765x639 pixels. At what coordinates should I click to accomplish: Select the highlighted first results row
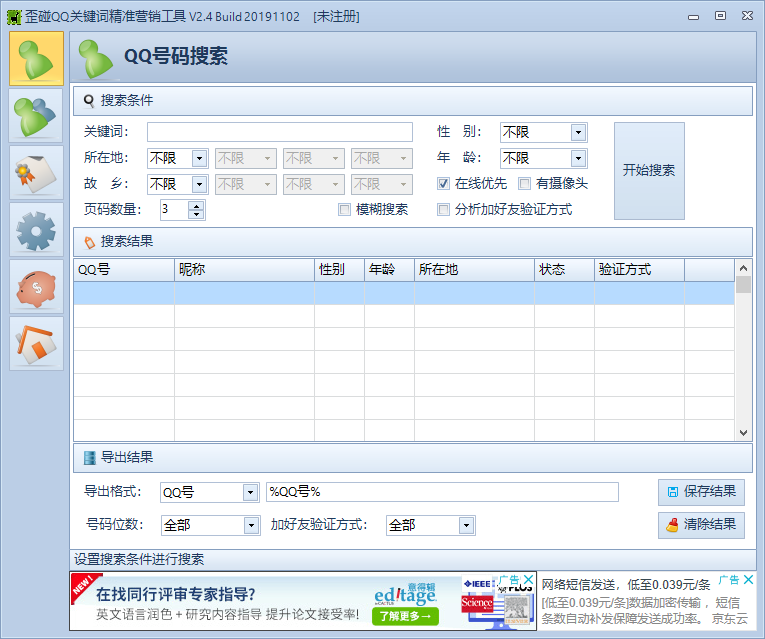[404, 293]
